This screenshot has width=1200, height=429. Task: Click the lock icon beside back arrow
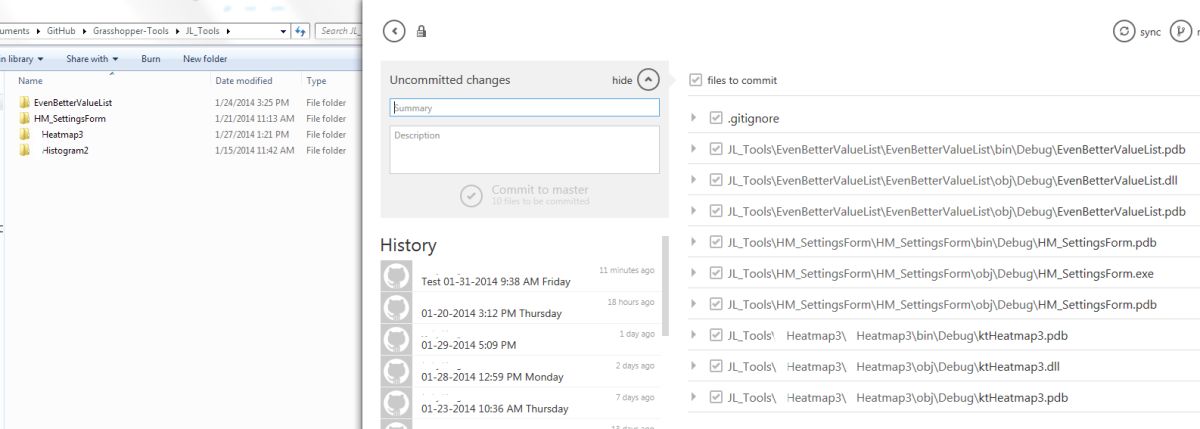point(421,32)
